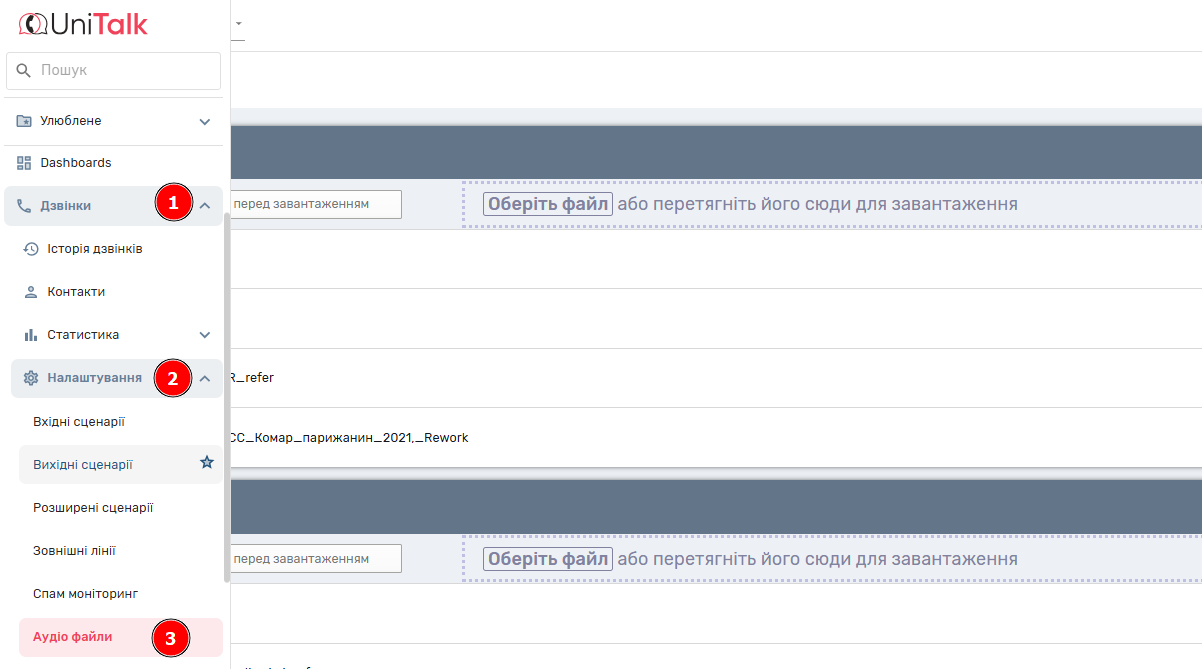Click the call history clock icon
The height and width of the screenshot is (669, 1202).
click(31, 249)
